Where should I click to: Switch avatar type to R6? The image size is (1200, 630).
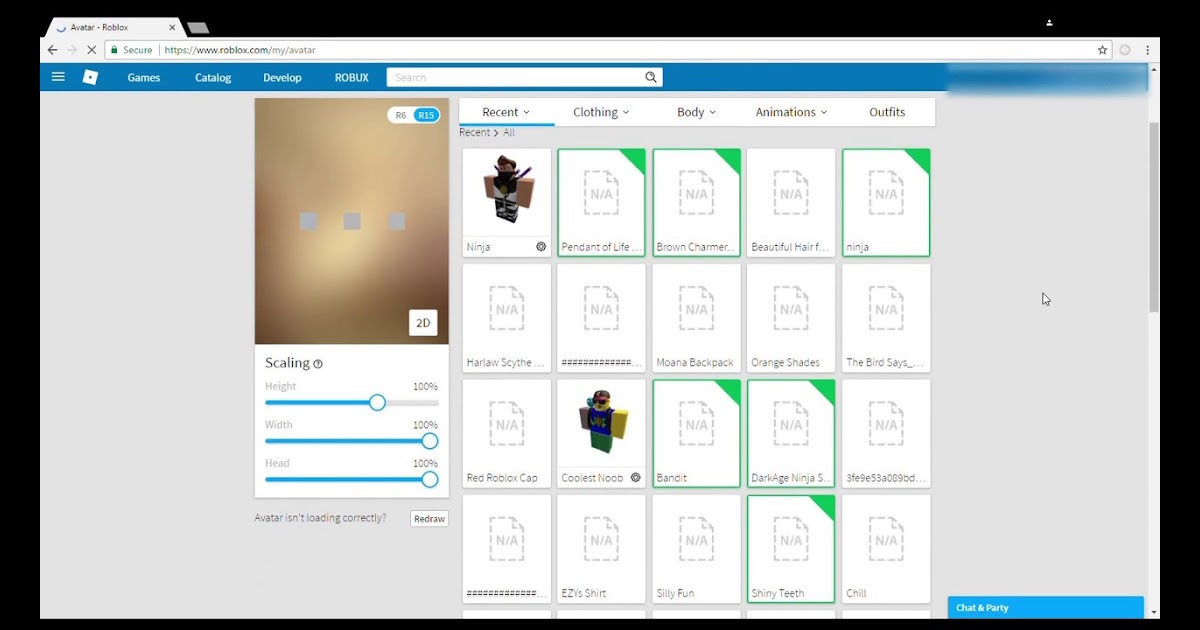tap(401, 115)
